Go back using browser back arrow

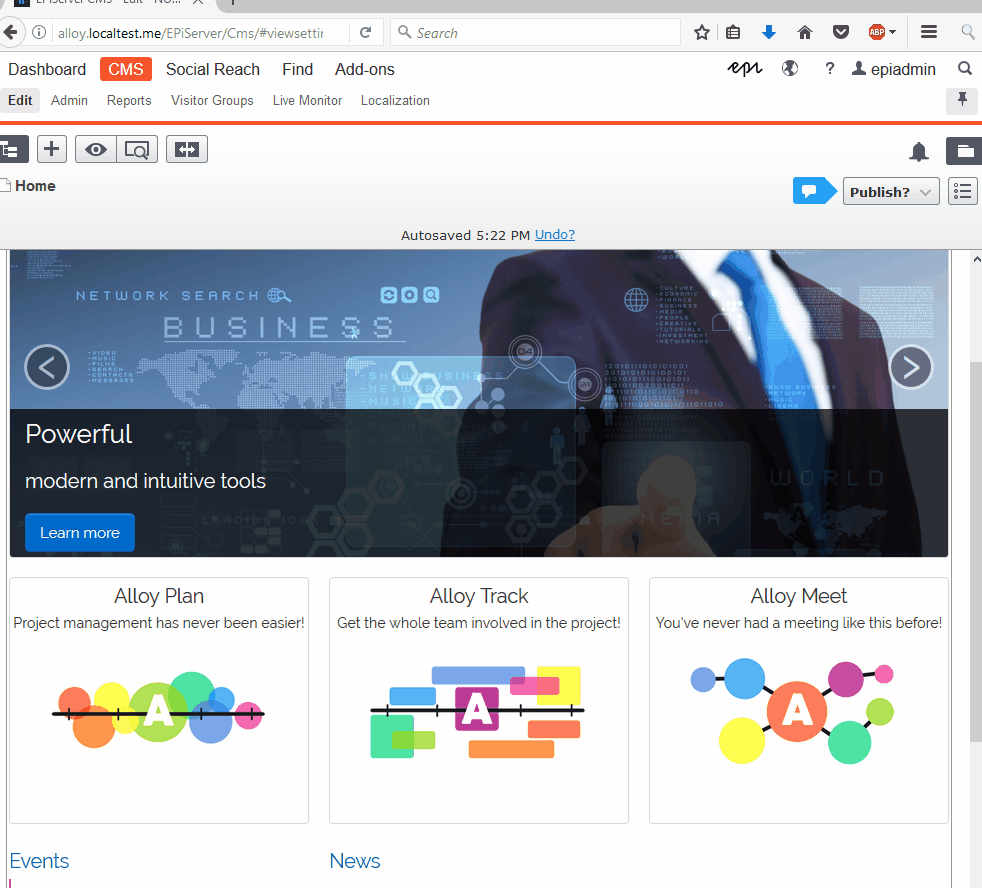coord(10,33)
